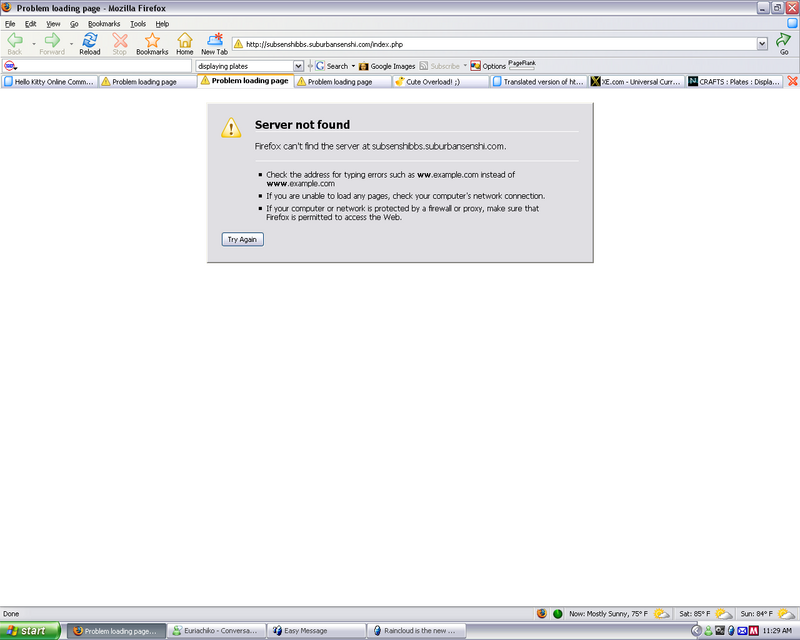This screenshot has height=640, width=800.
Task: Open the Bookmarks menu
Action: point(104,23)
